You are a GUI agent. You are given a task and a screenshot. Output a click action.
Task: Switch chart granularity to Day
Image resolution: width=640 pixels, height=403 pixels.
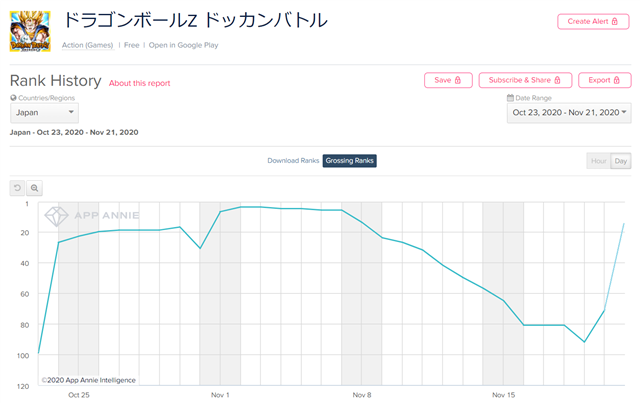[621, 161]
